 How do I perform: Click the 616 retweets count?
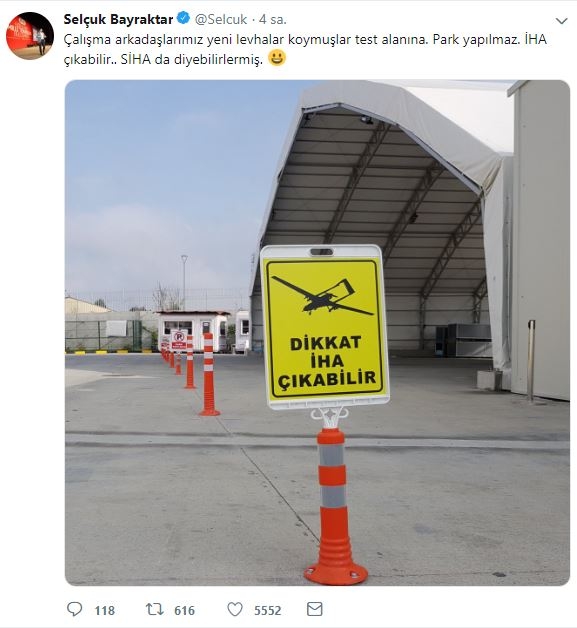(x=184, y=610)
